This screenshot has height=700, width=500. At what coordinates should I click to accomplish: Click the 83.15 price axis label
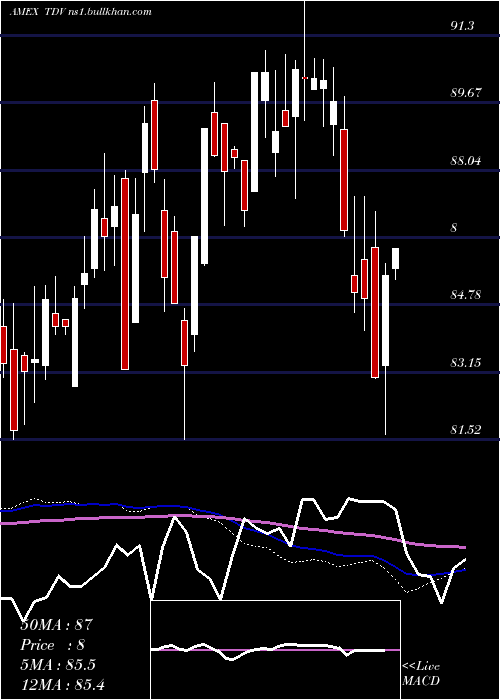pyautogui.click(x=466, y=362)
